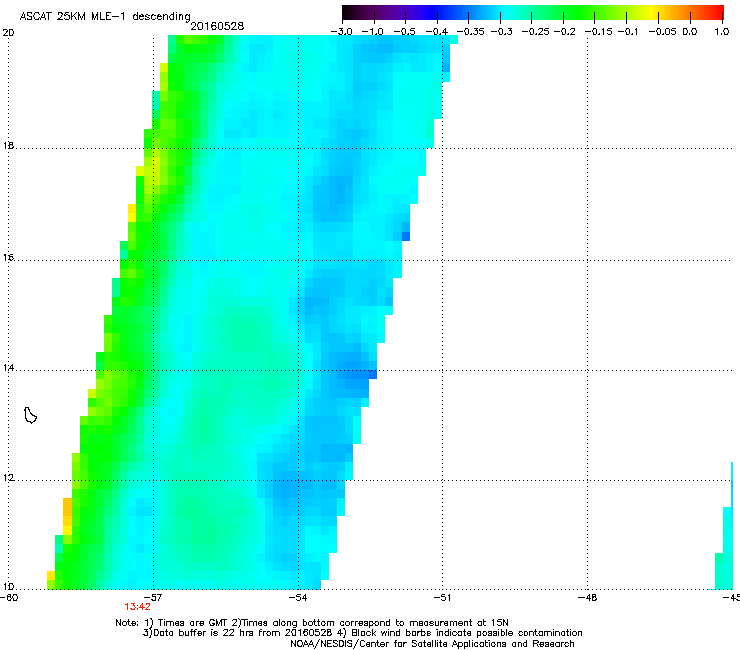Click the longitude label -57
The image size is (740, 650).
pos(153,598)
